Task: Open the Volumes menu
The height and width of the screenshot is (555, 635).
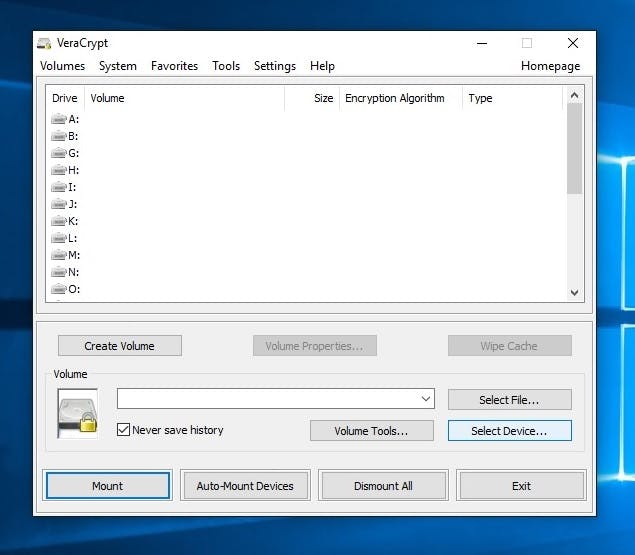Action: pos(62,66)
